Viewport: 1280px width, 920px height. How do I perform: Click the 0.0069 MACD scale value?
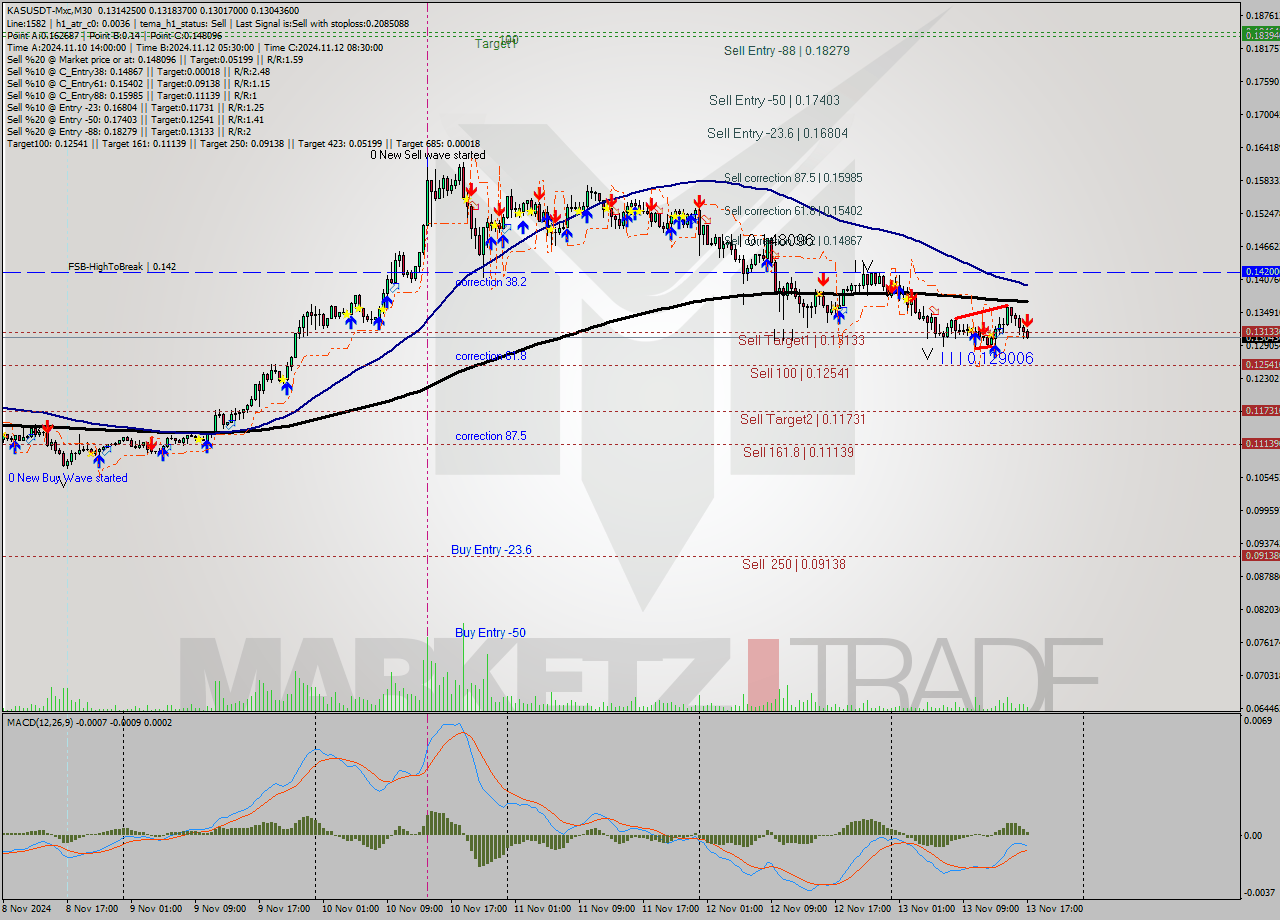(1257, 720)
